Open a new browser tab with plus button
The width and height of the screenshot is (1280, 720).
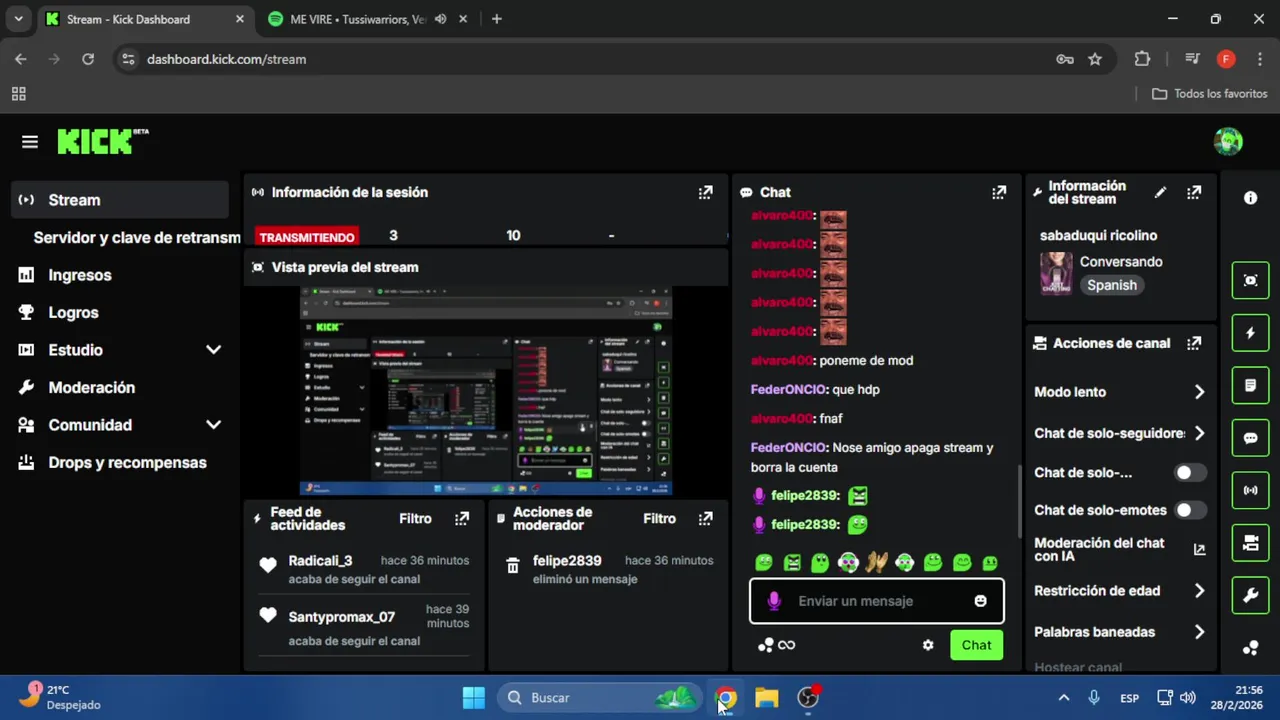(497, 19)
